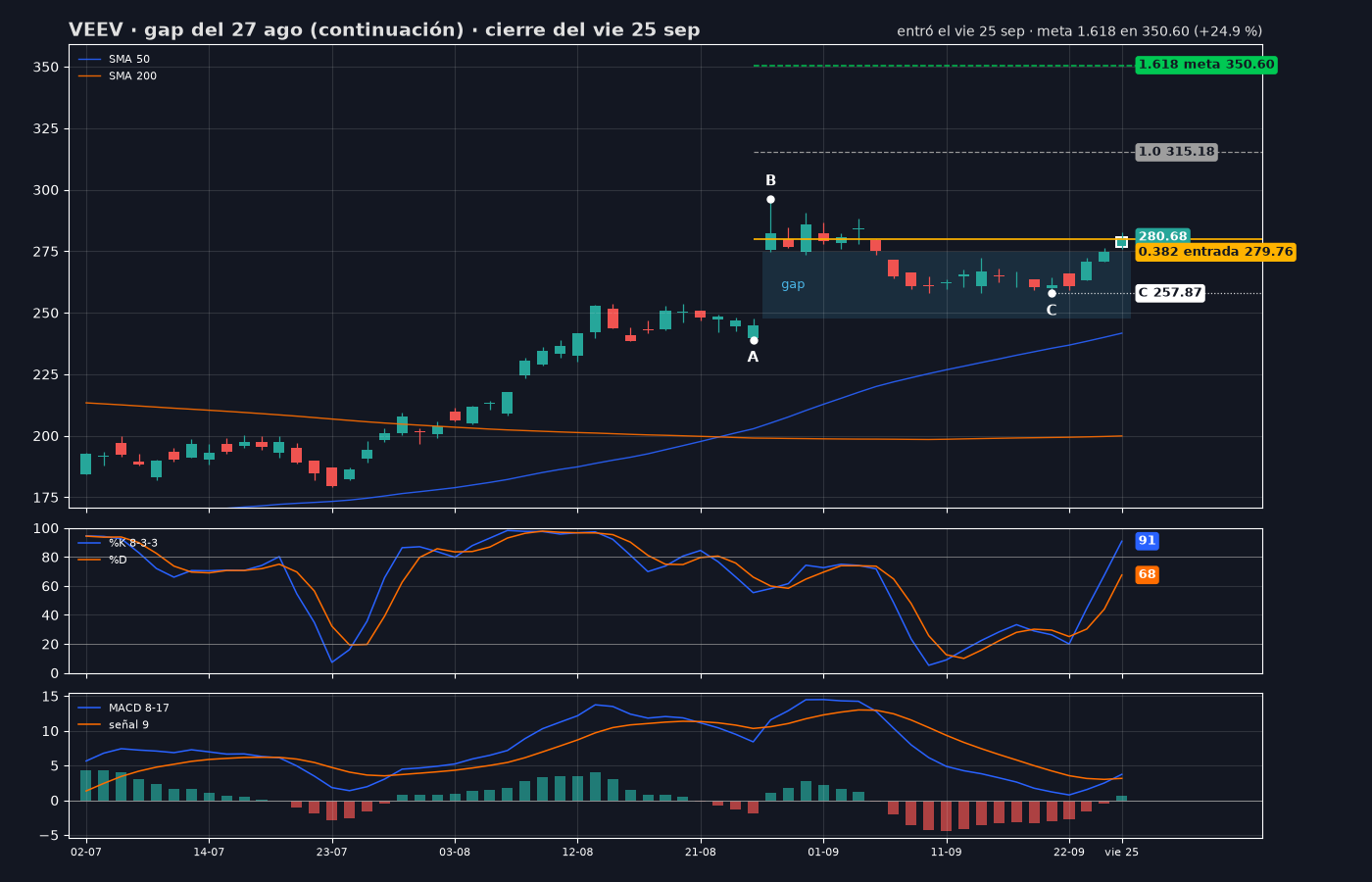Viewport: 1372px width, 882px height.
Task: Click the orange '68' stochastic value badge
Action: click(x=1147, y=575)
